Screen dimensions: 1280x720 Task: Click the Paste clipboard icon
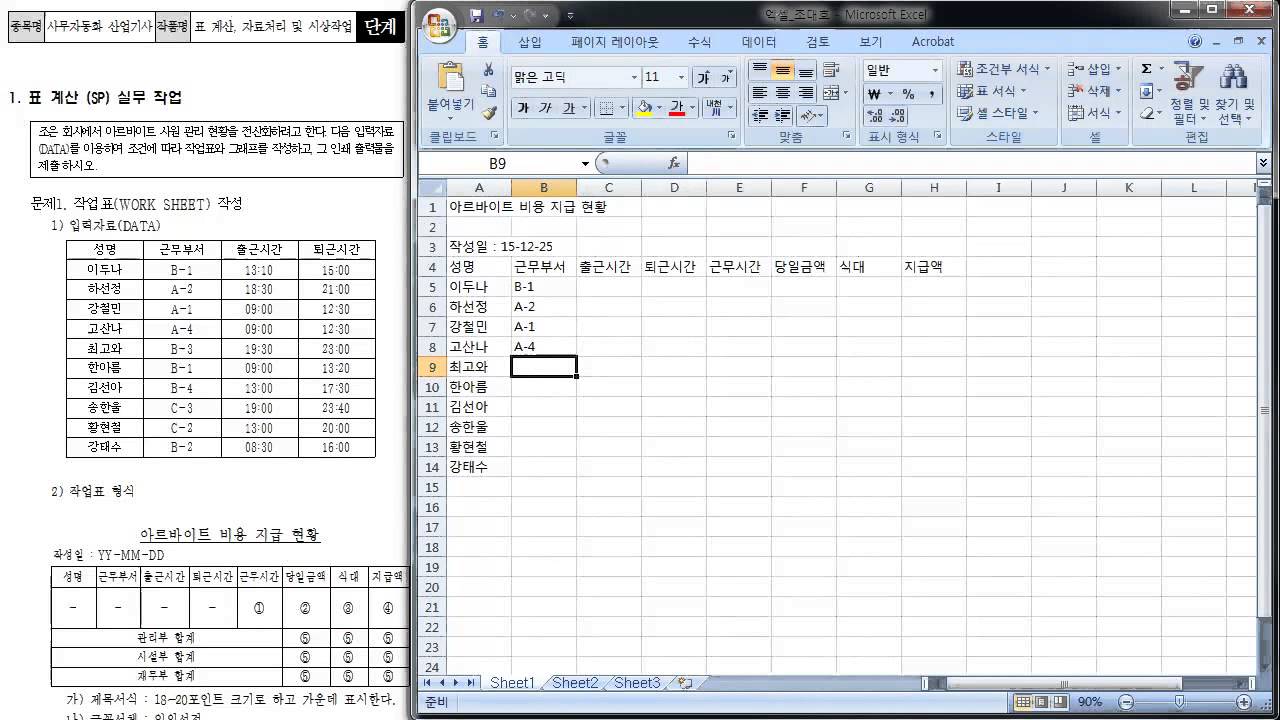click(x=451, y=77)
